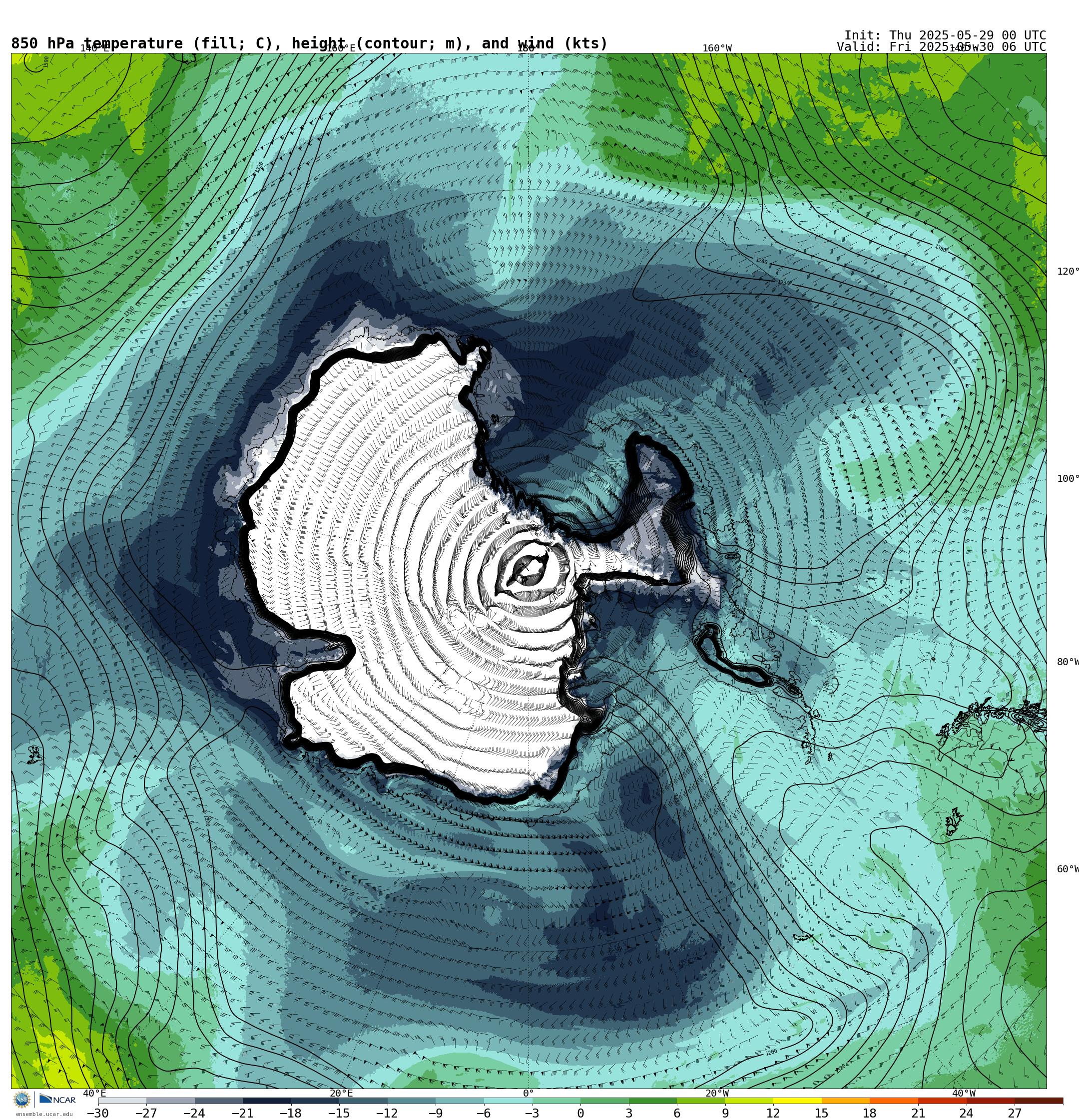
Task: Click the -15 colorbar tick label
Action: coord(339,1113)
